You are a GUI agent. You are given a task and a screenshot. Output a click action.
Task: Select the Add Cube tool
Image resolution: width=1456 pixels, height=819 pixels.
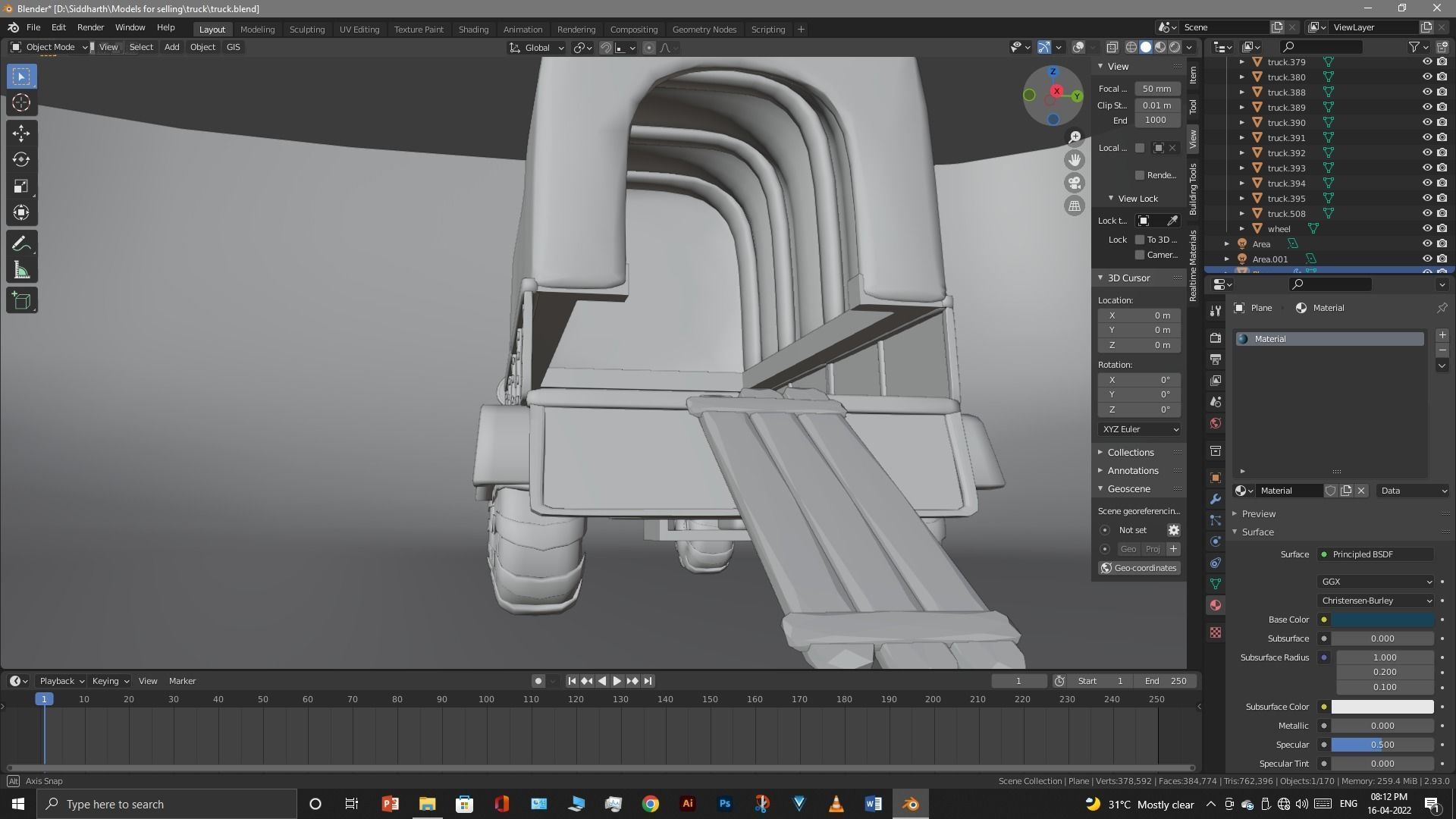coord(21,301)
